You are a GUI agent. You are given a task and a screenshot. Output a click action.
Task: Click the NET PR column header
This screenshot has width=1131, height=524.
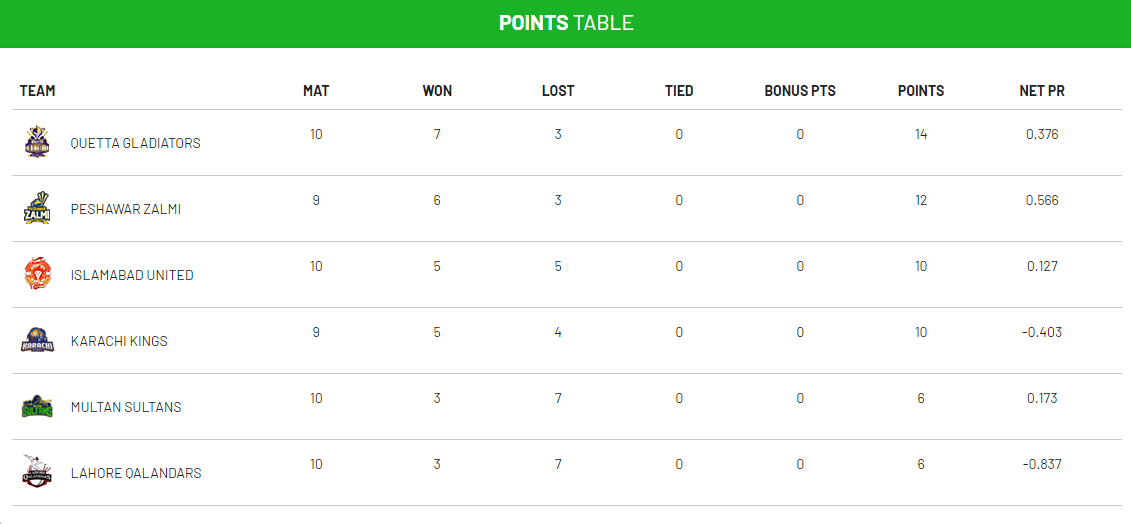pyautogui.click(x=1042, y=91)
